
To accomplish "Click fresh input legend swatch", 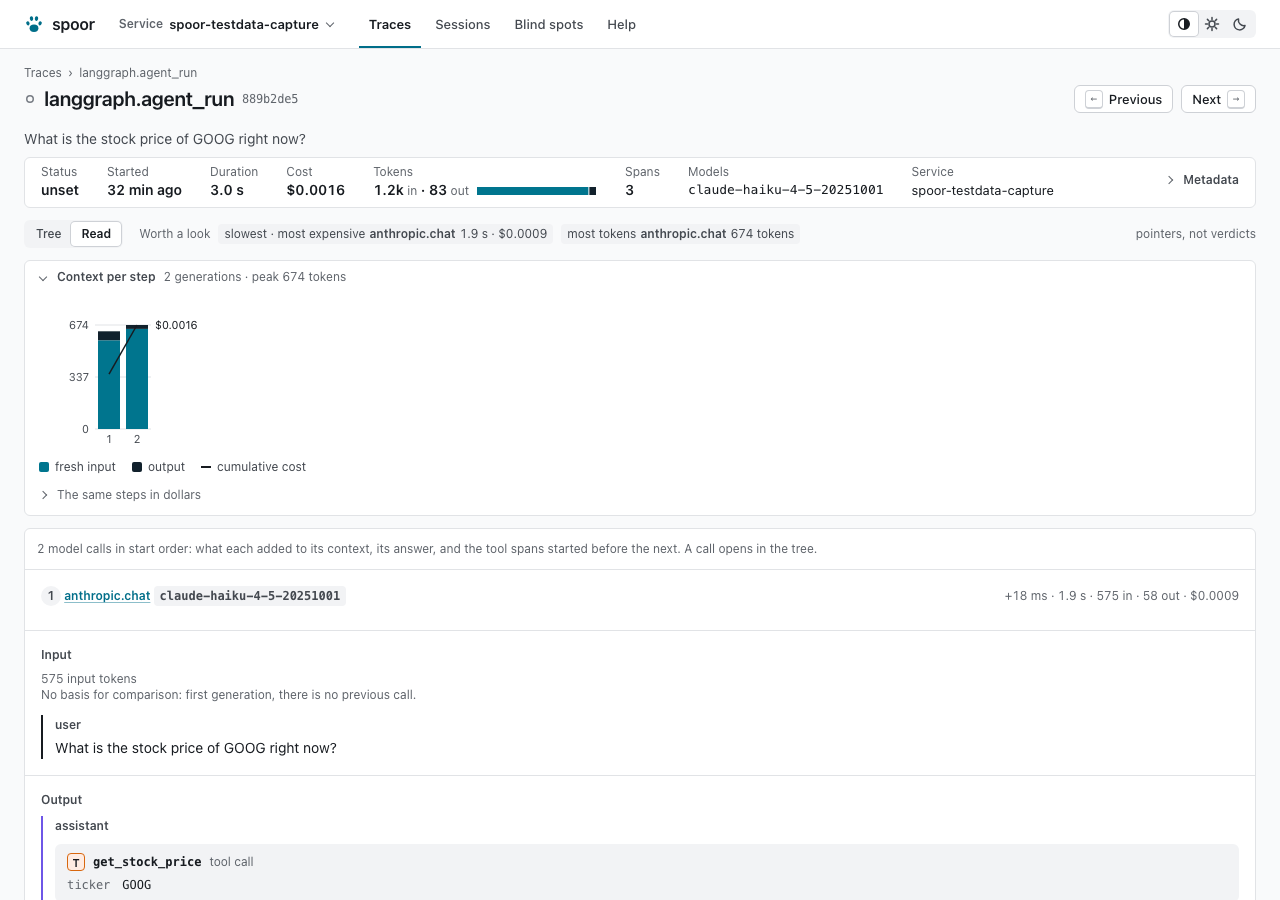I will pyautogui.click(x=44, y=467).
